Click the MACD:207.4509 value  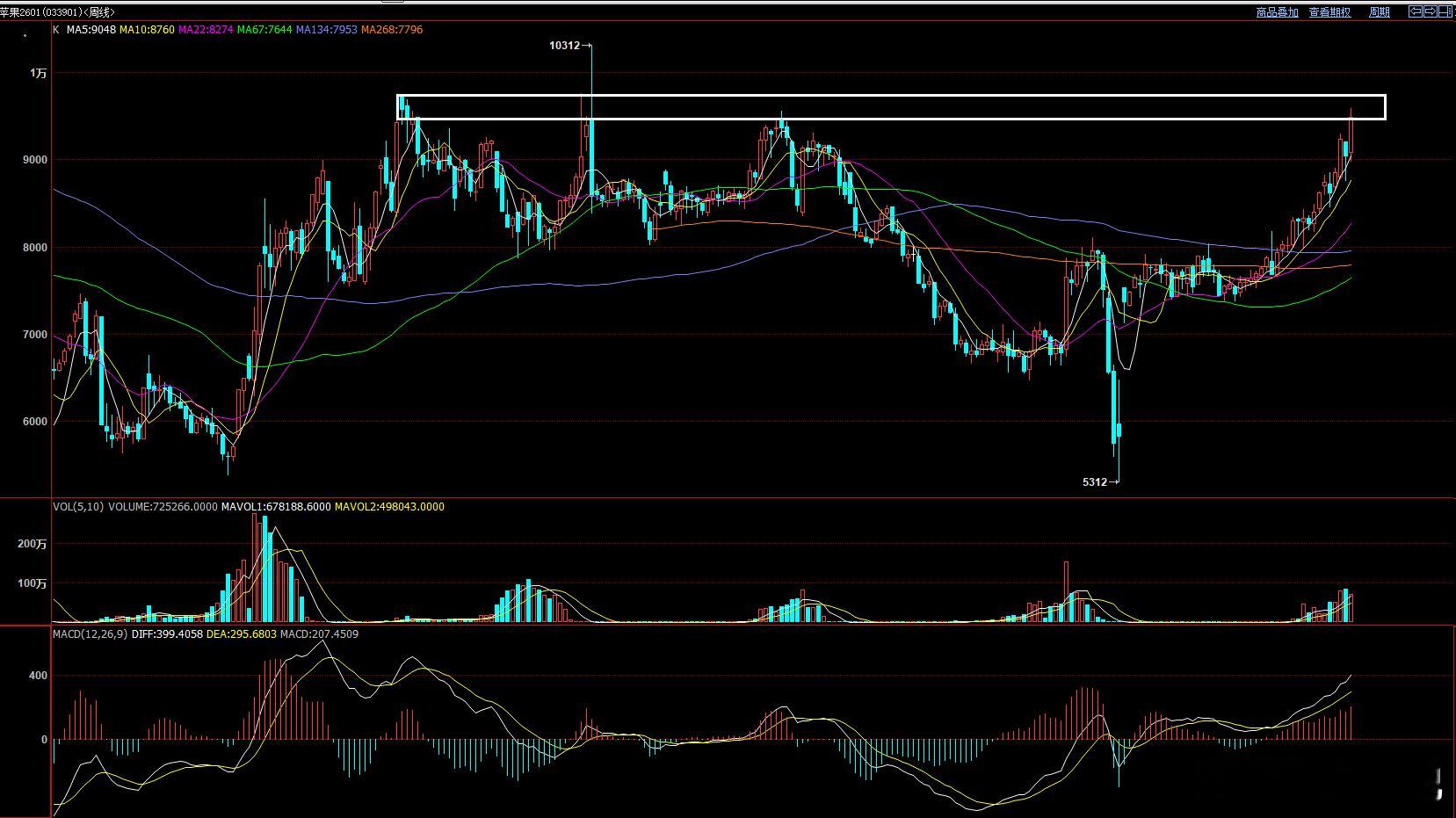click(320, 634)
